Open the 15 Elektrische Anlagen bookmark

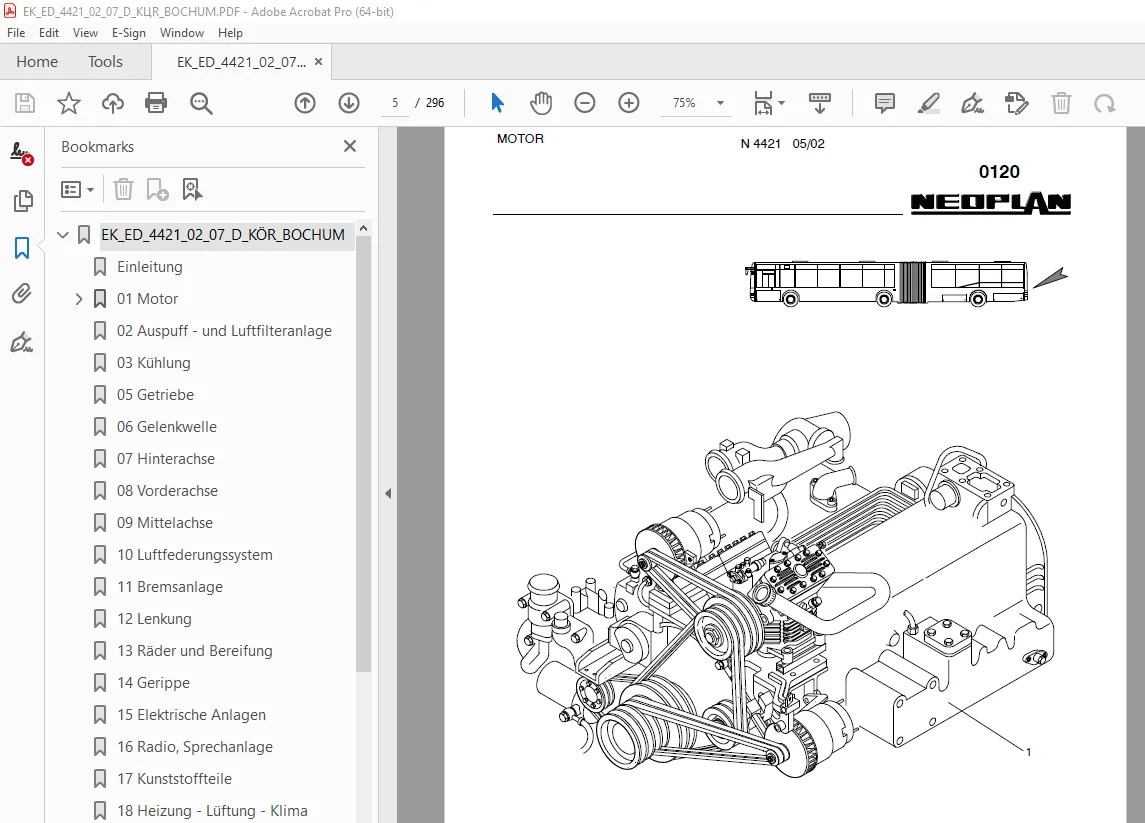pos(191,715)
